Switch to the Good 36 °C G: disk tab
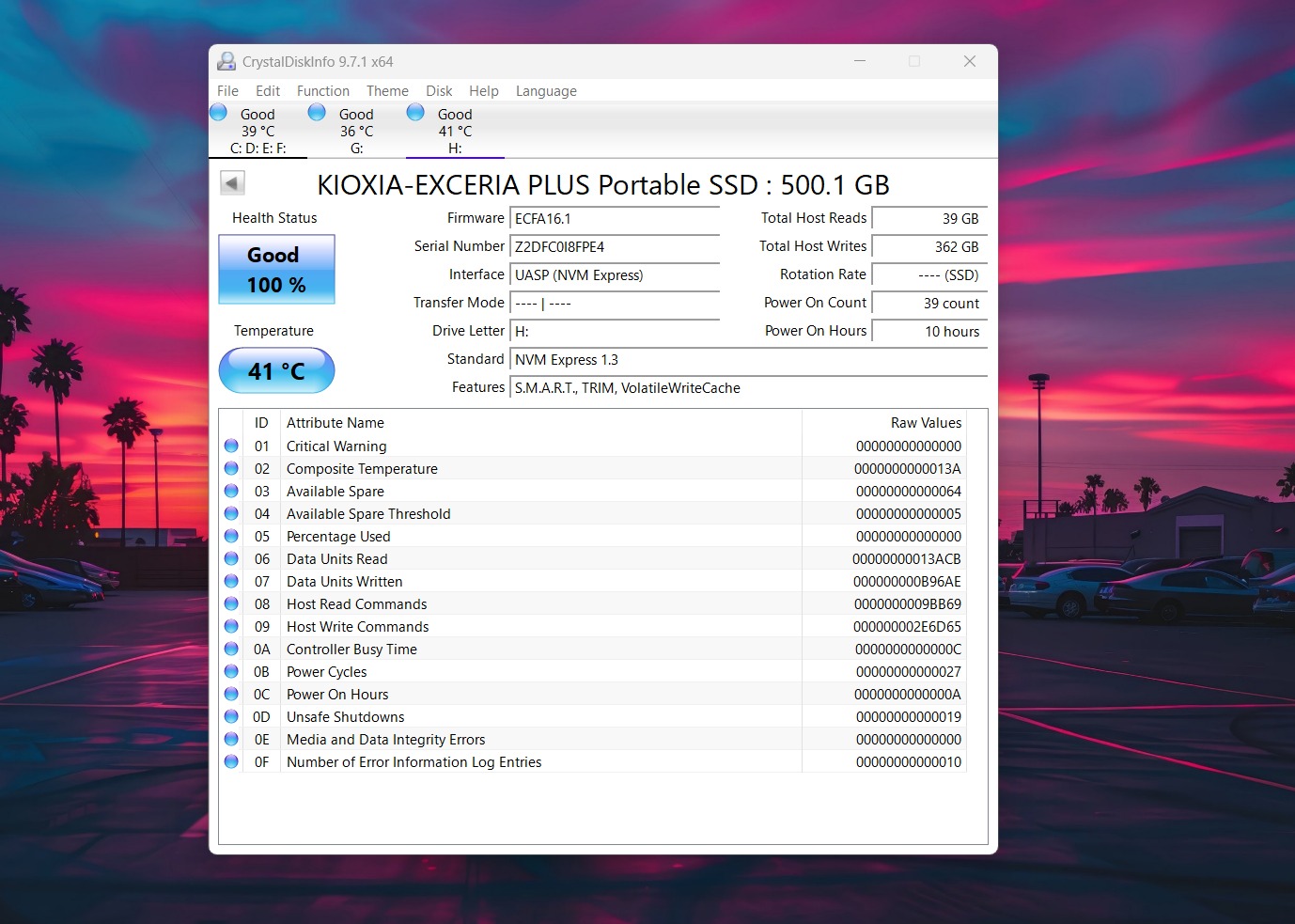This screenshot has height=924, width=1295. 356,131
